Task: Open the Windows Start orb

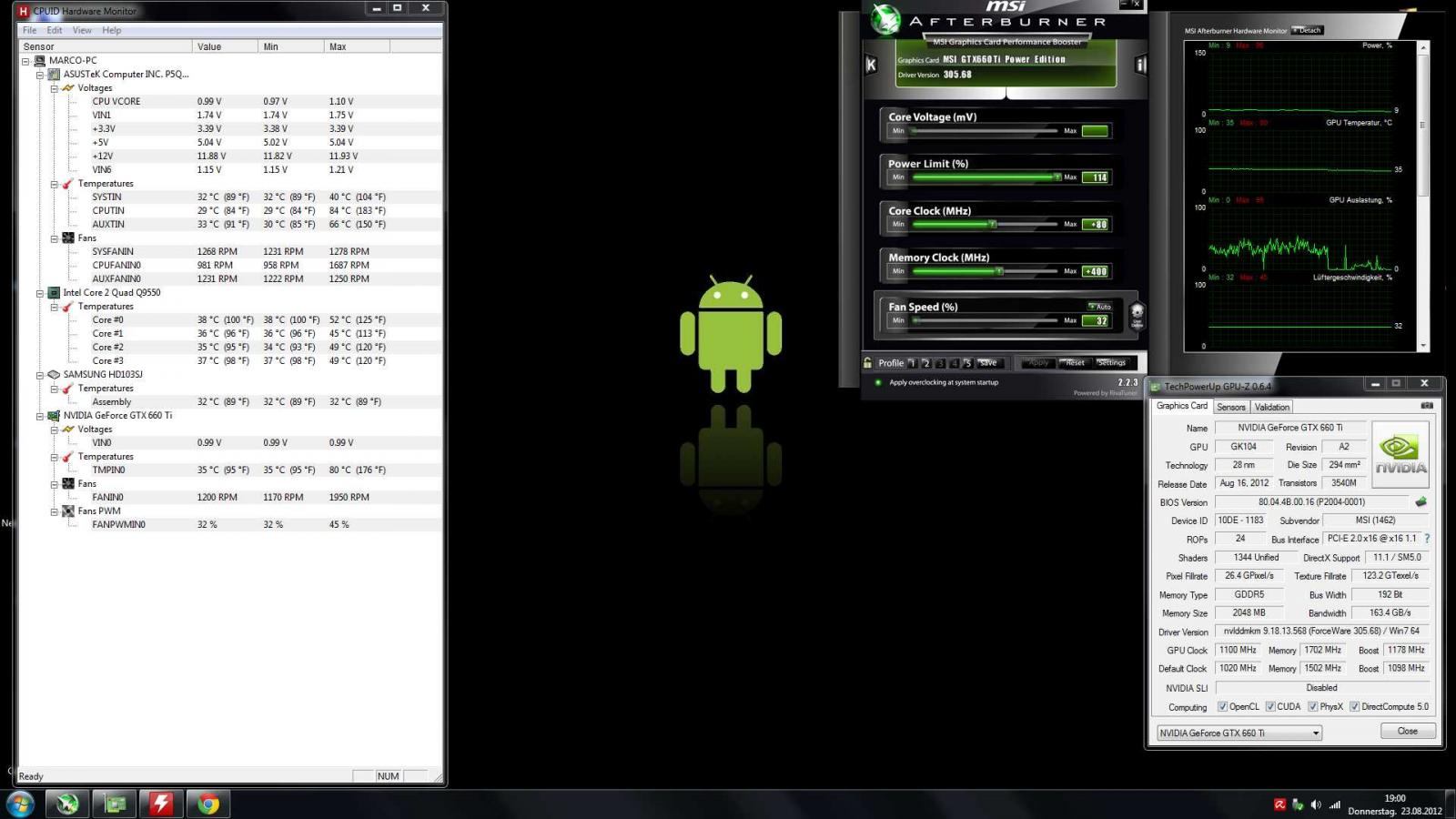Action: [20, 804]
